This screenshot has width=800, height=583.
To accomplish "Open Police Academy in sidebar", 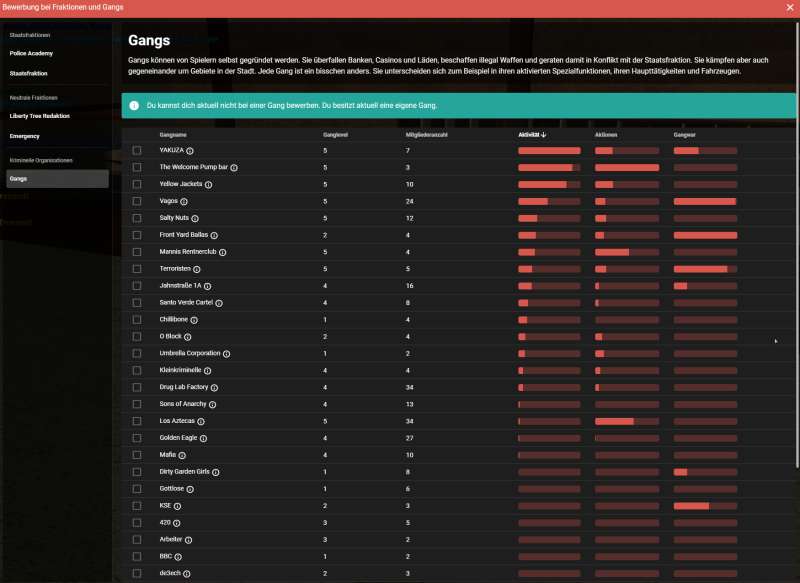I will [x=31, y=53].
